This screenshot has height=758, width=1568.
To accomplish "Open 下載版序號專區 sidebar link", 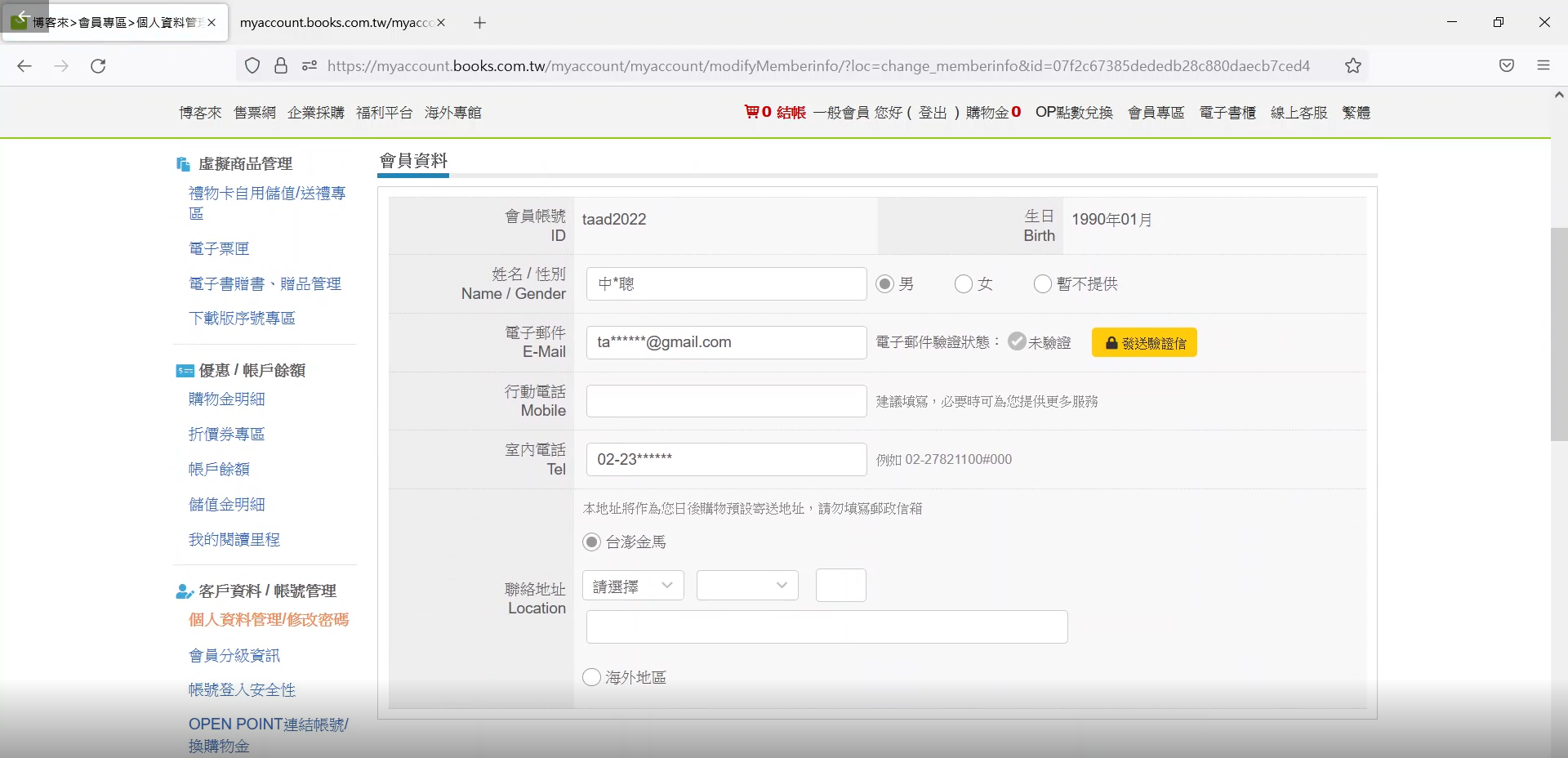I will 242,318.
